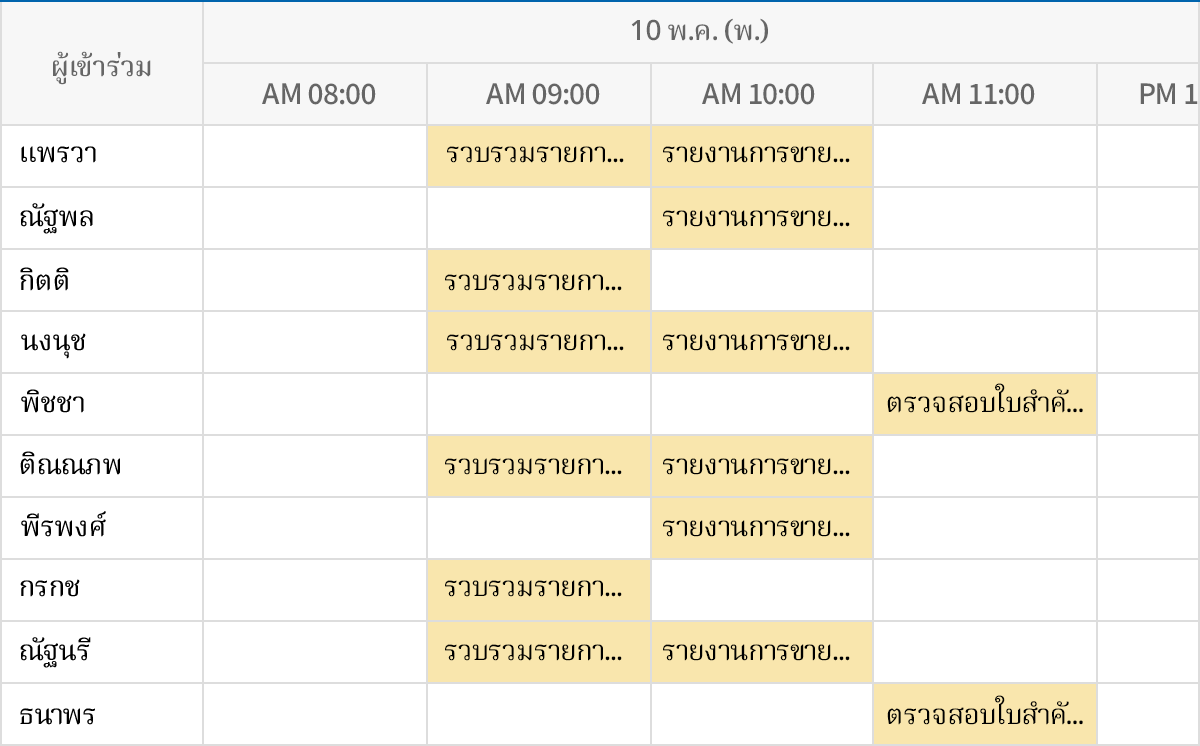The height and width of the screenshot is (746, 1200).
Task: Click the 10 พ.ค. (พ.) date header
Action: coord(699,32)
